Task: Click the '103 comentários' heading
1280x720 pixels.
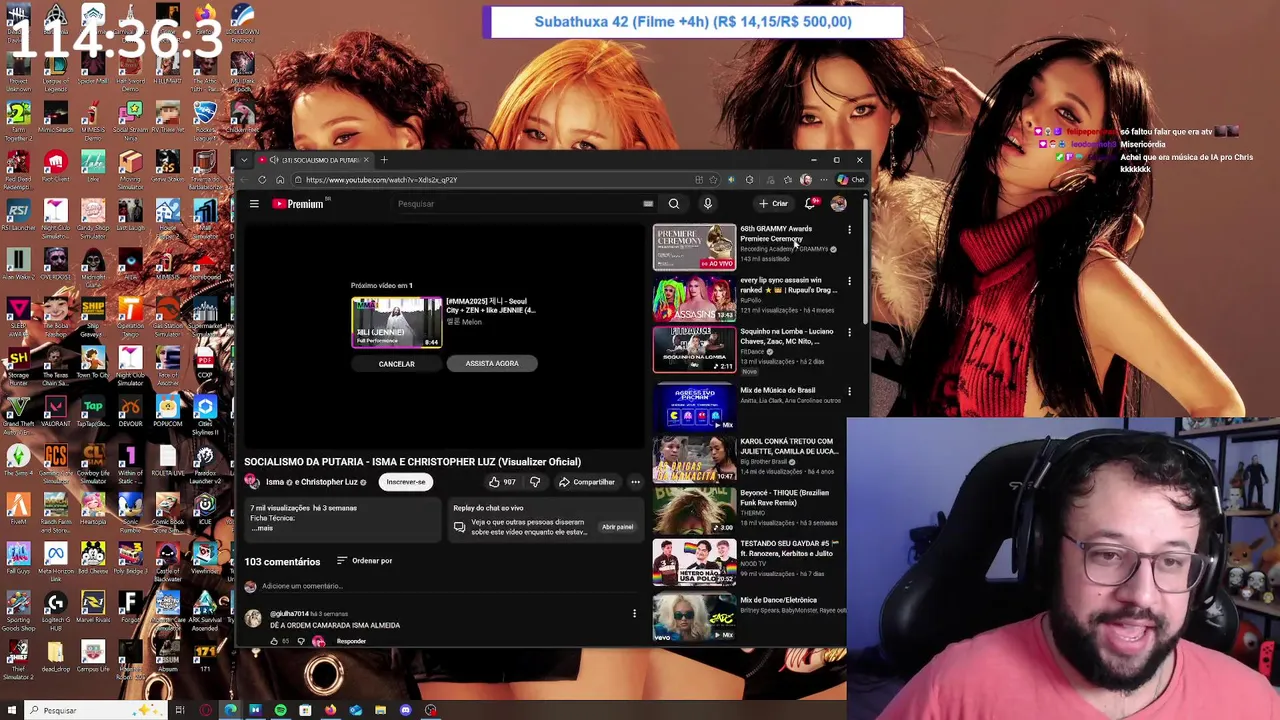Action: tap(282, 562)
